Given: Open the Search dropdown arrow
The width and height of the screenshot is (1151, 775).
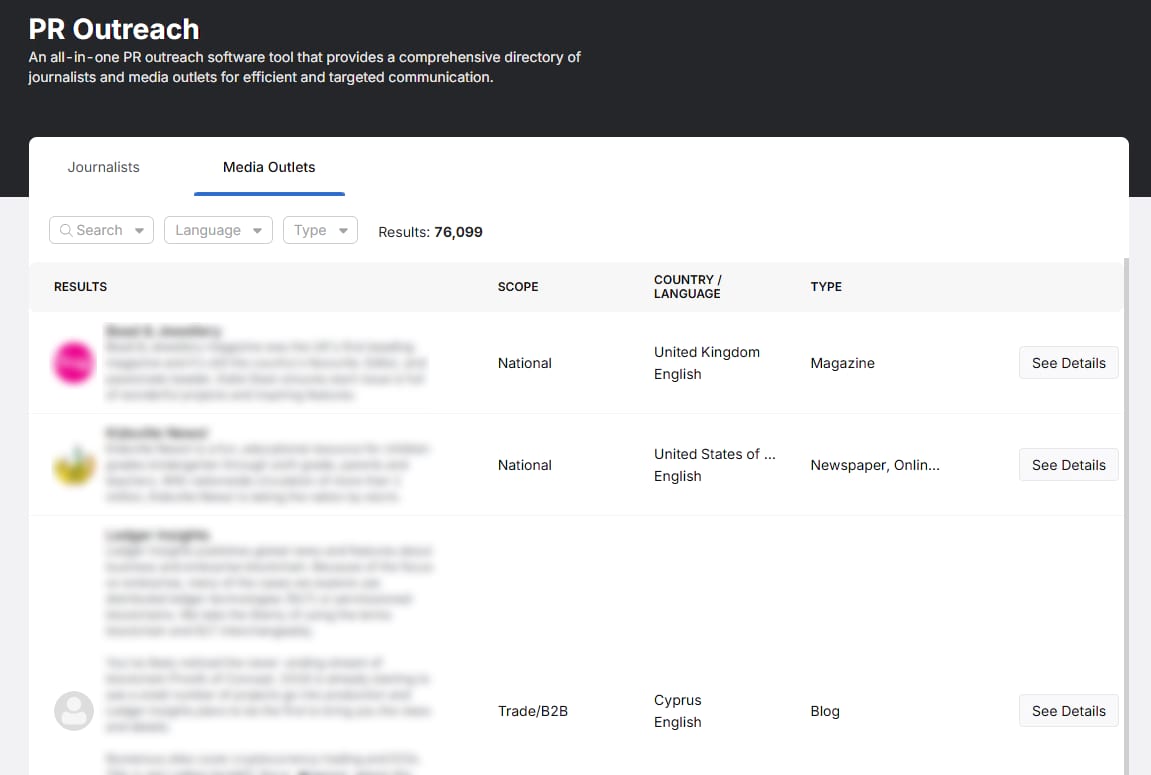Looking at the screenshot, I should [138, 230].
